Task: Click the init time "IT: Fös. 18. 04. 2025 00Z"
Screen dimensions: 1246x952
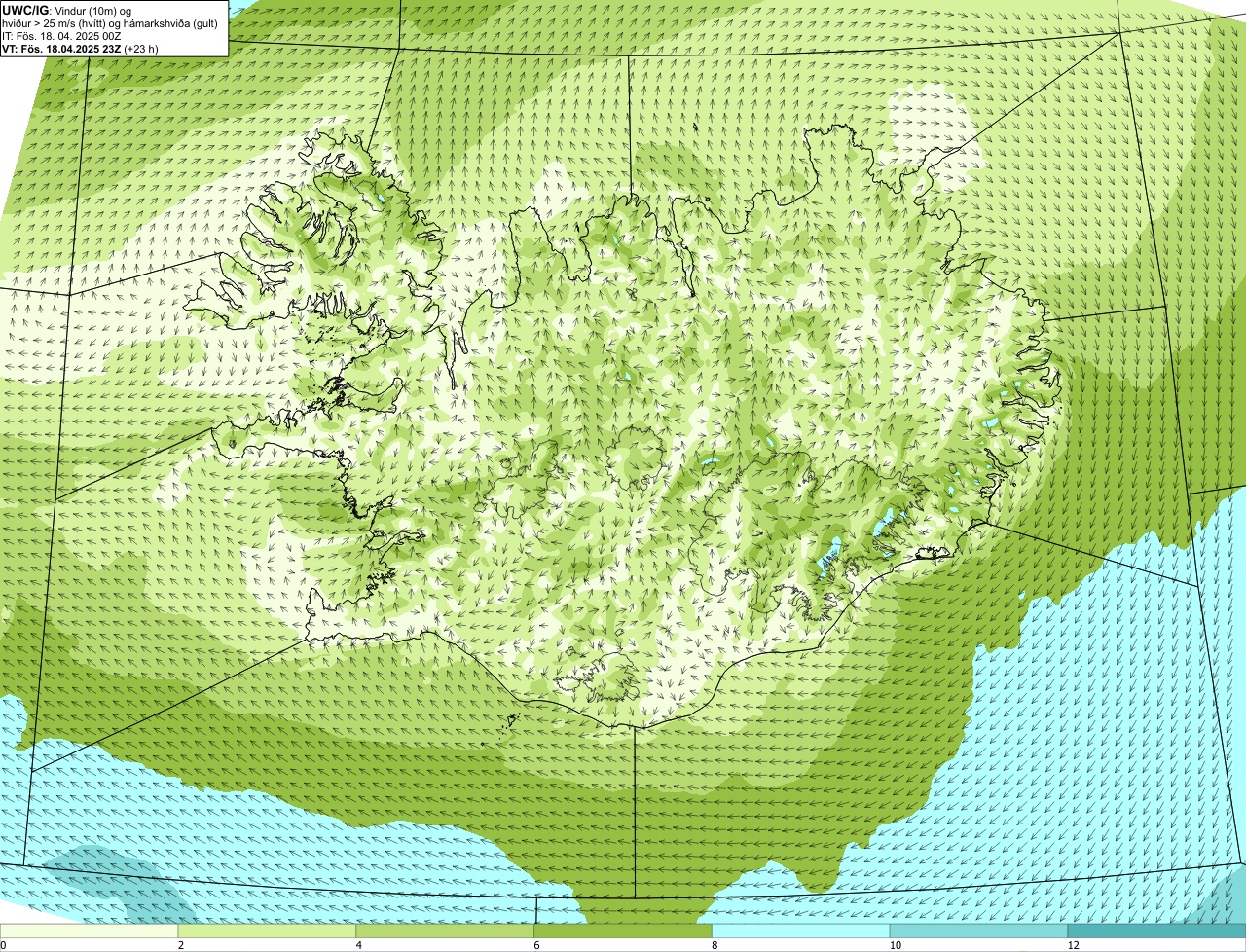Action: [62, 36]
